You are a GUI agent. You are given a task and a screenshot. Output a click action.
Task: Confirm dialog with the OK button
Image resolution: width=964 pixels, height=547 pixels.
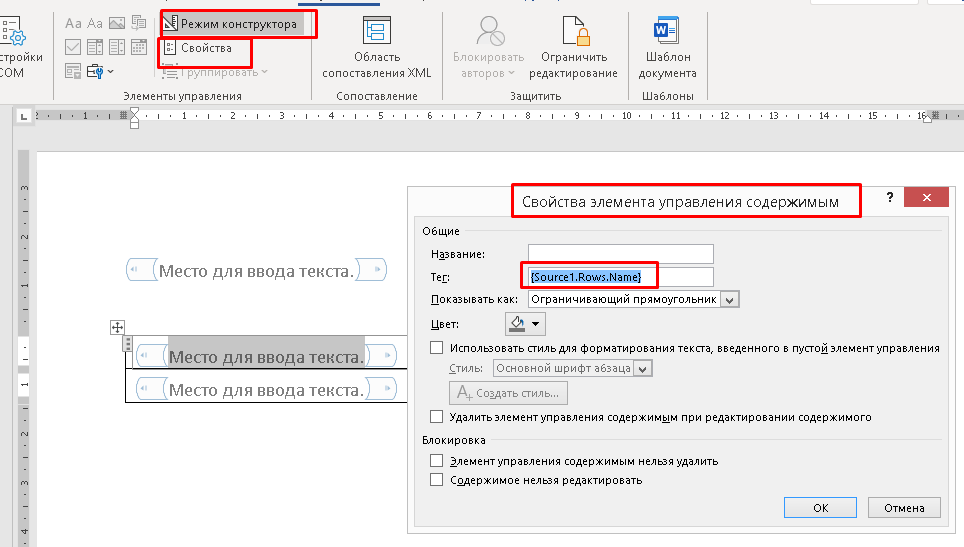pyautogui.click(x=820, y=508)
